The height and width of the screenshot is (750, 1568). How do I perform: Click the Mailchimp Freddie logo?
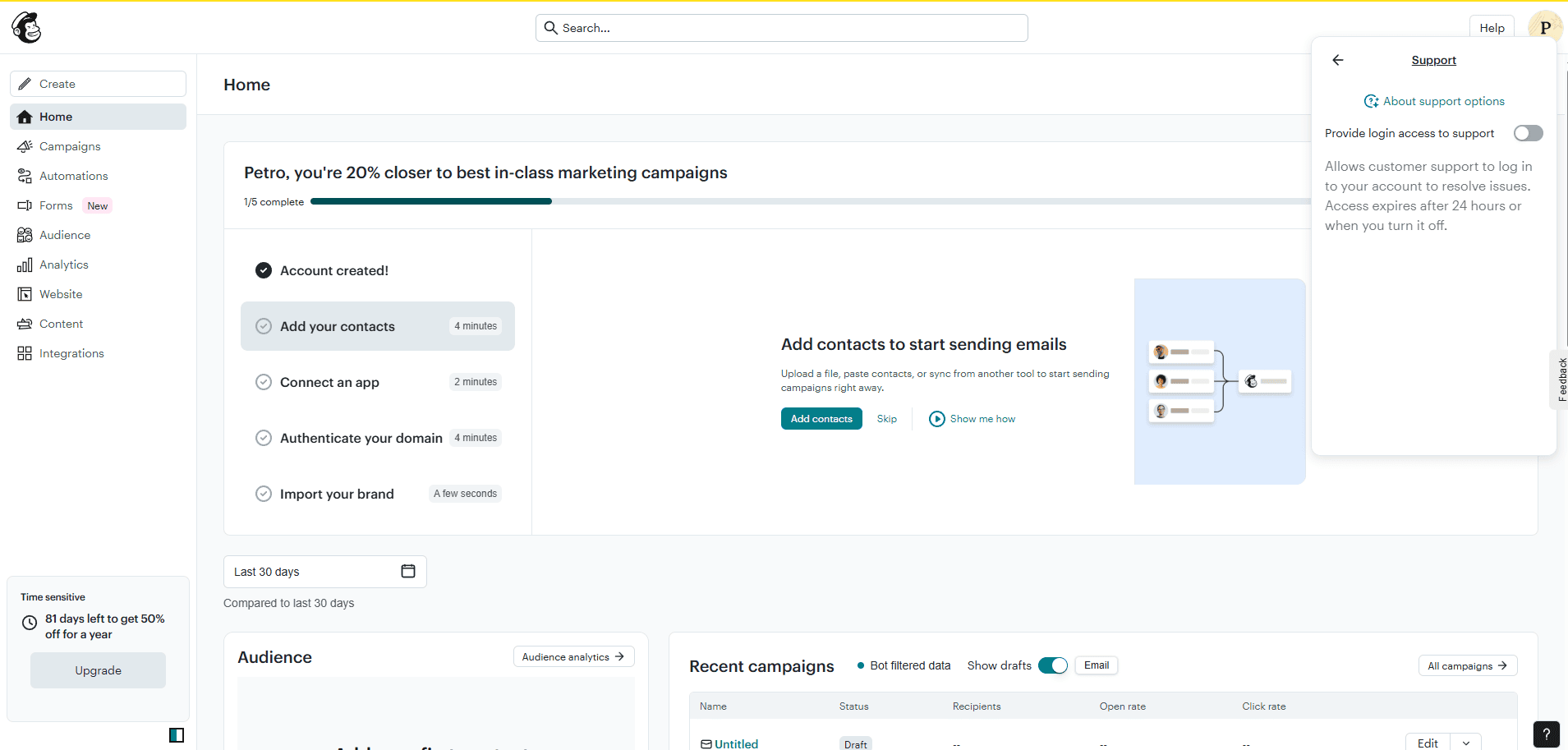[26, 27]
